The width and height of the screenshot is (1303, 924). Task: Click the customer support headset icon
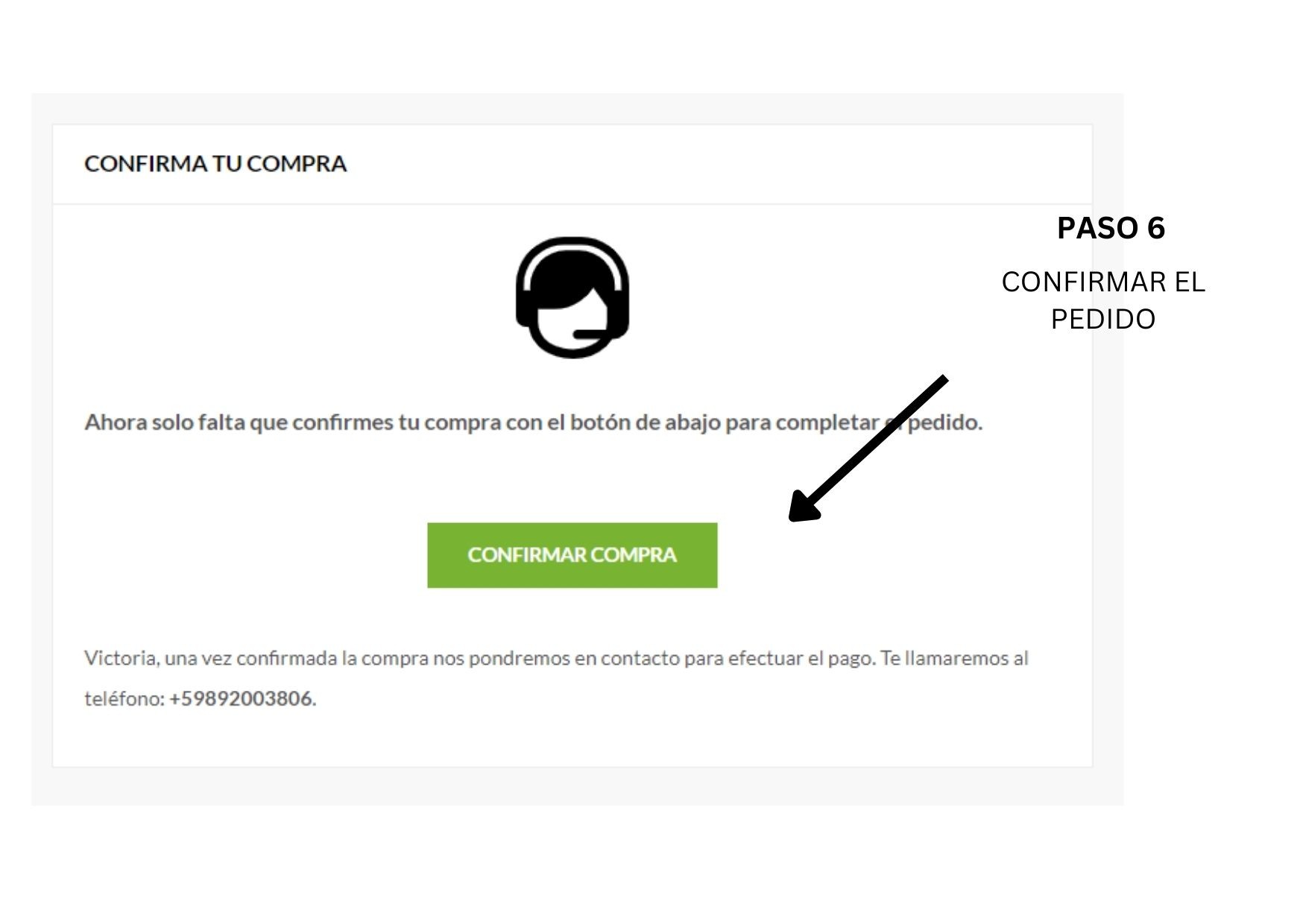coord(572,297)
